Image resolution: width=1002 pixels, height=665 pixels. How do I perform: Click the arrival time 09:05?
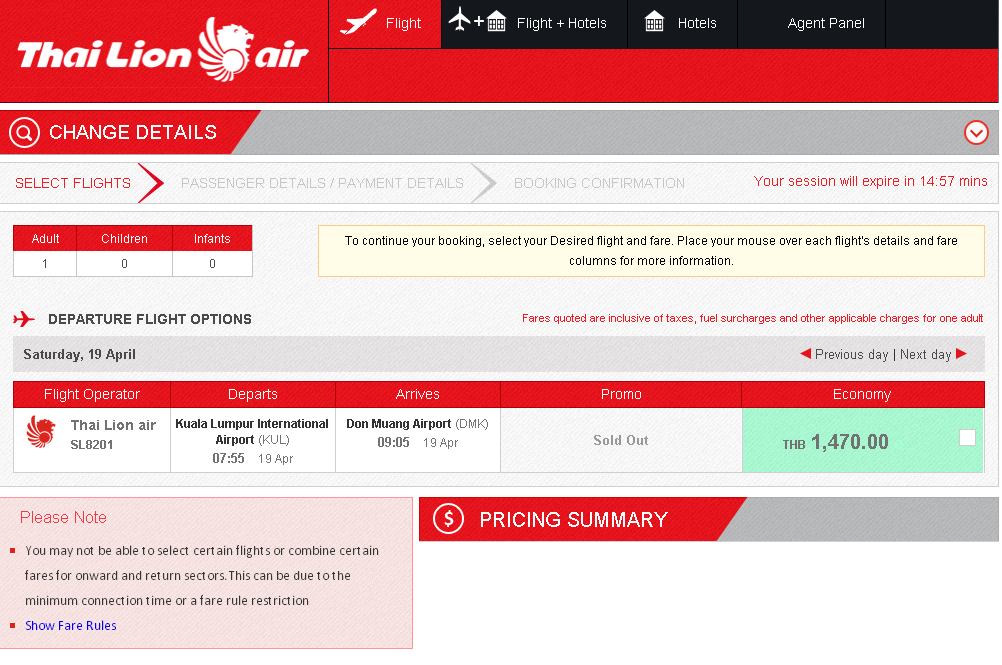tap(393, 442)
